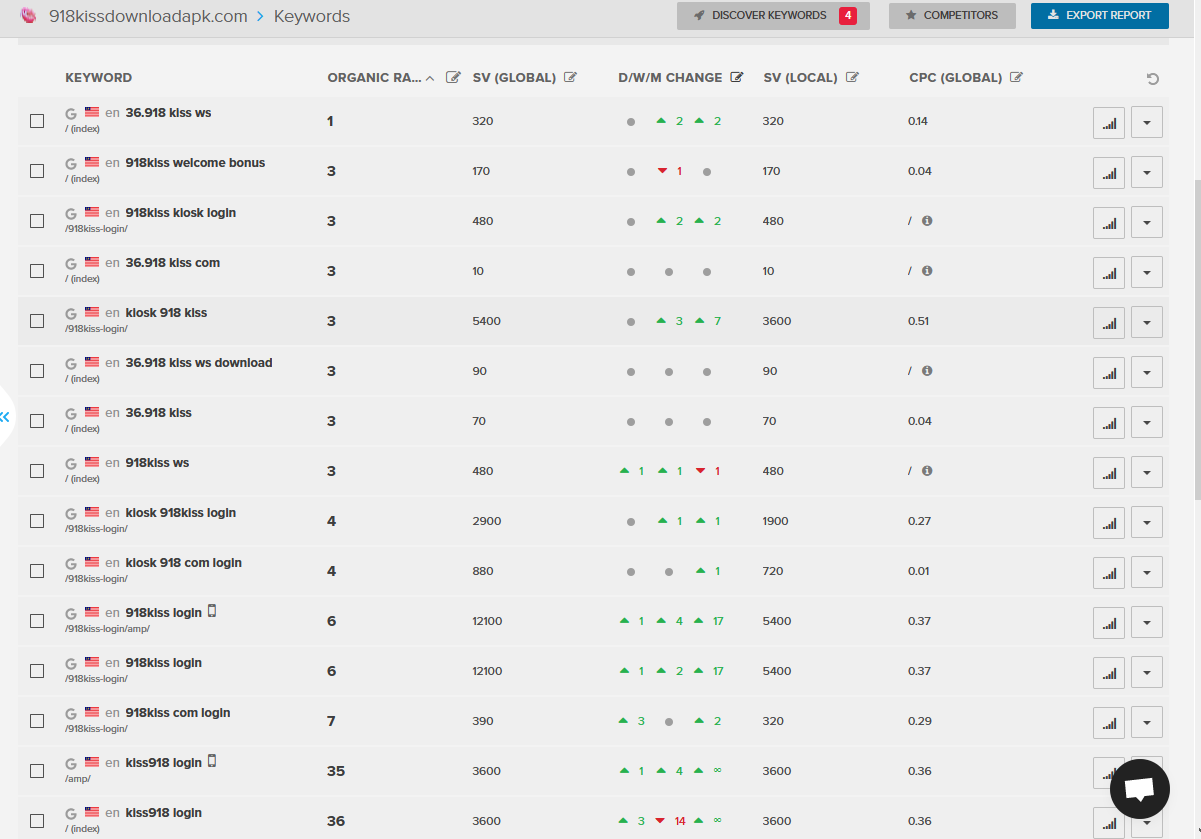The height and width of the screenshot is (839, 1201).
Task: Sort by SV (Global) column header
Action: point(514,78)
